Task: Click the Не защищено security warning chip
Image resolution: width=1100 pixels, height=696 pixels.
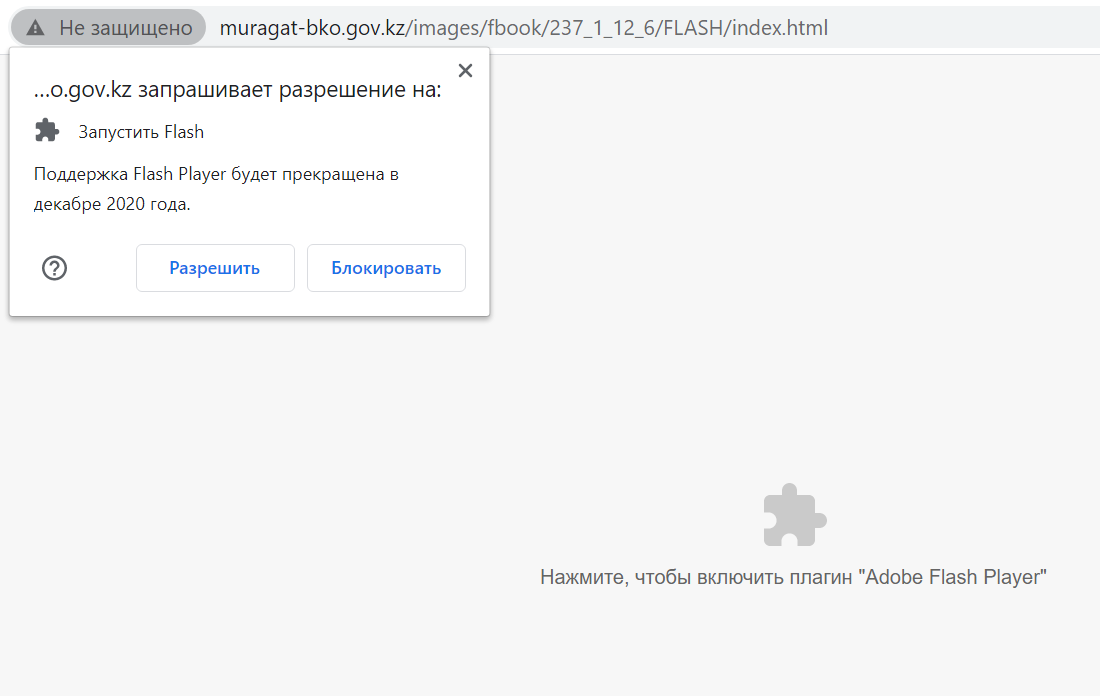Action: click(x=108, y=27)
